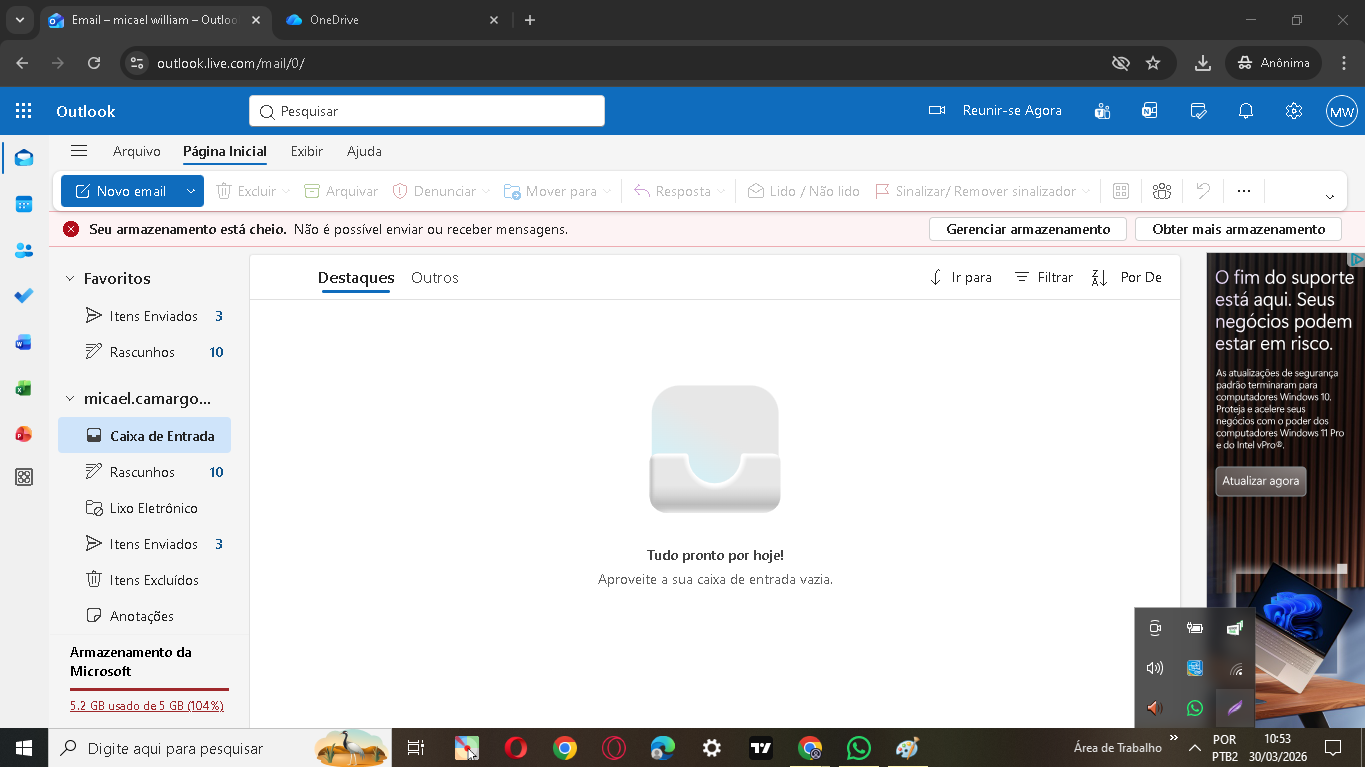The width and height of the screenshot is (1365, 767).
Task: Open Sinalizar / Remover sinalizador flag toggle
Action: (x=976, y=191)
